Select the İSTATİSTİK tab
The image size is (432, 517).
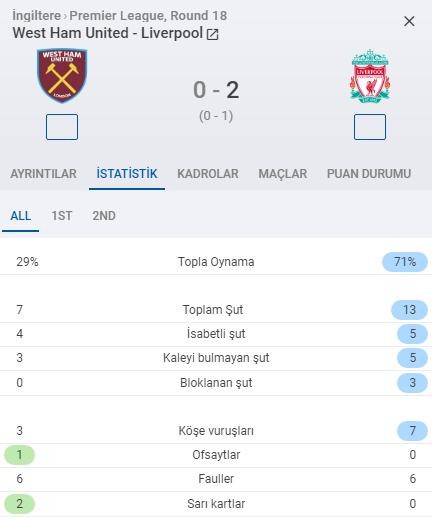click(127, 174)
